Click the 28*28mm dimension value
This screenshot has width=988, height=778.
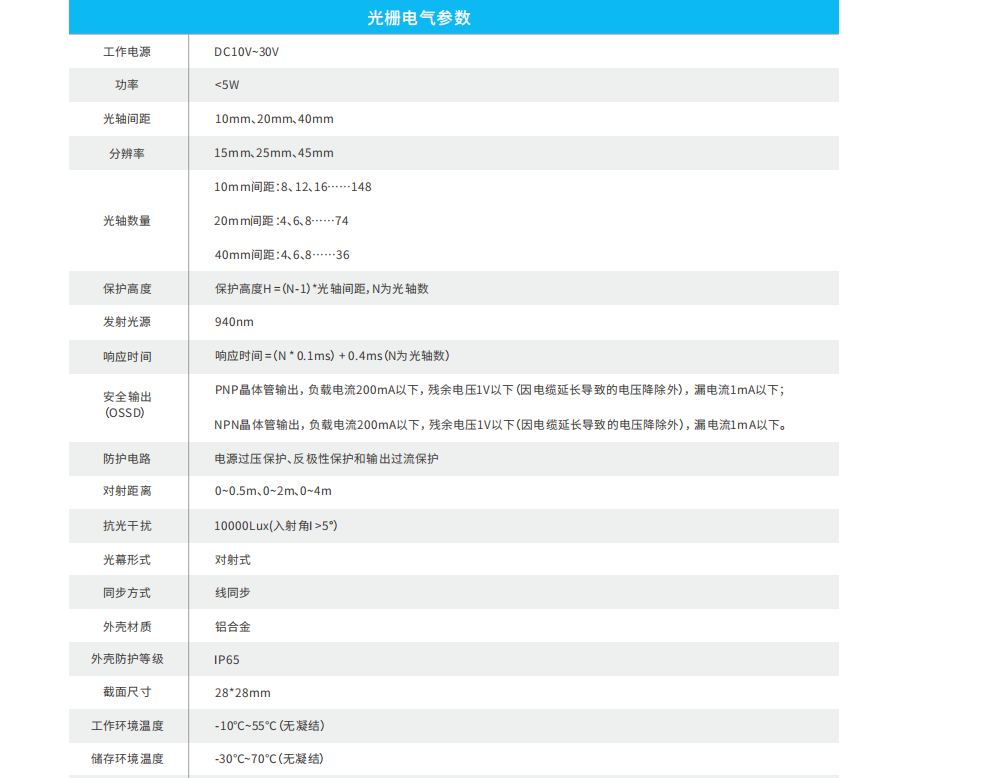[x=243, y=693]
